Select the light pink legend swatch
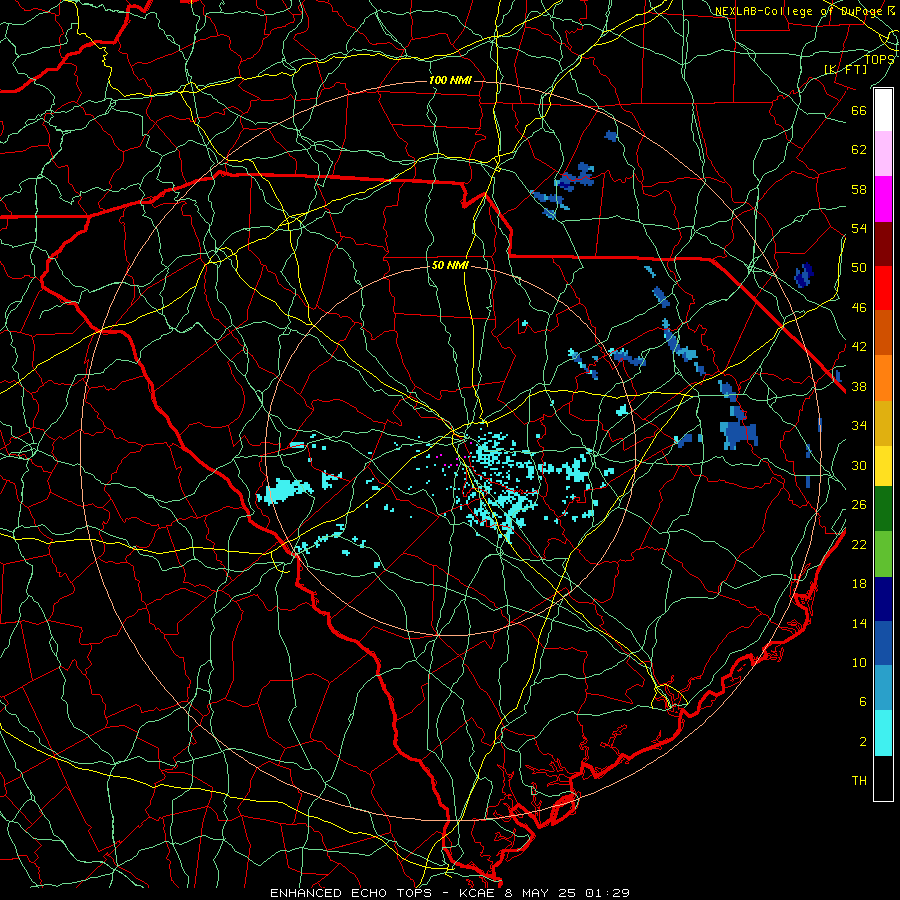Viewport: 900px width, 900px height. 883,154
